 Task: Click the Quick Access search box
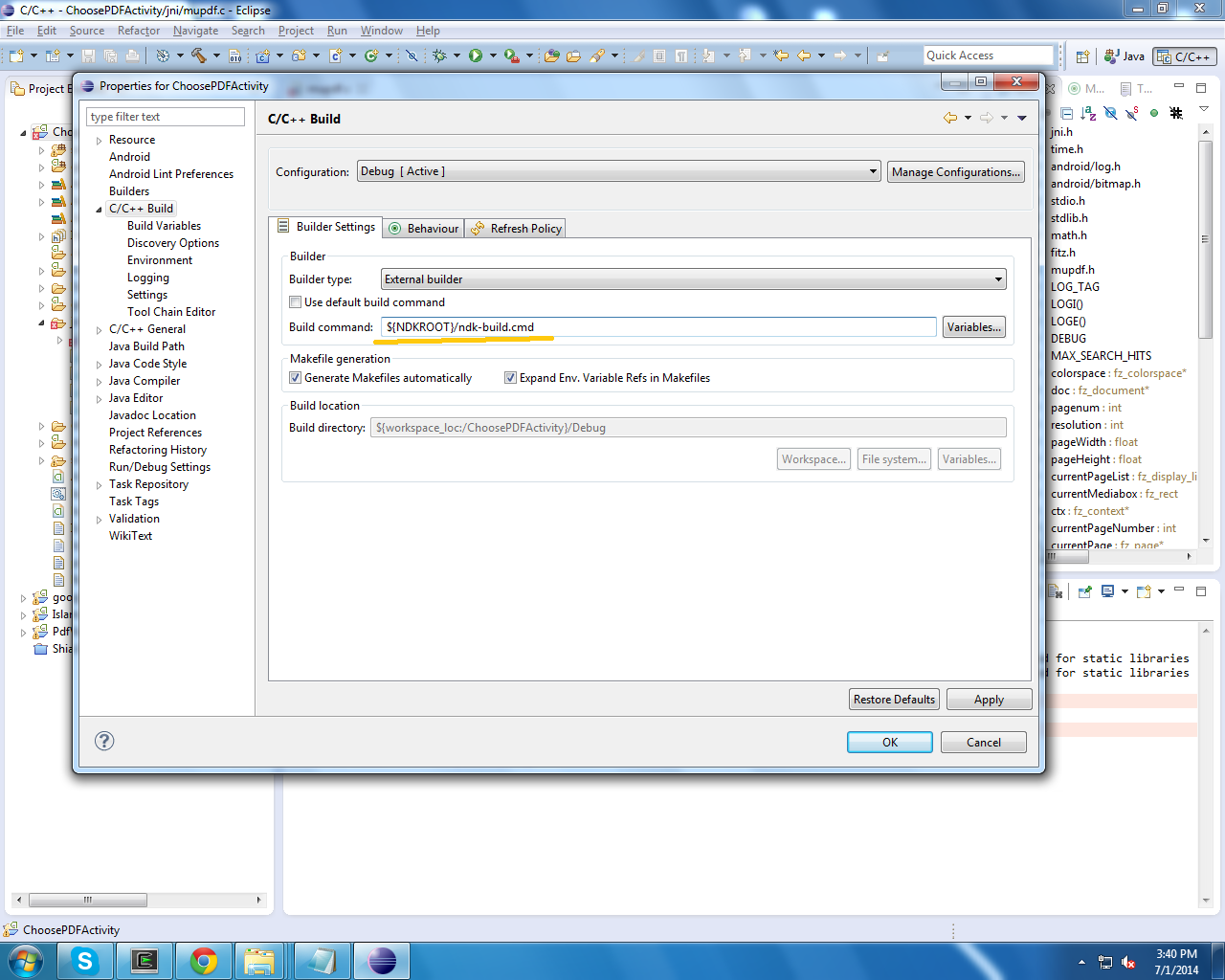(988, 56)
